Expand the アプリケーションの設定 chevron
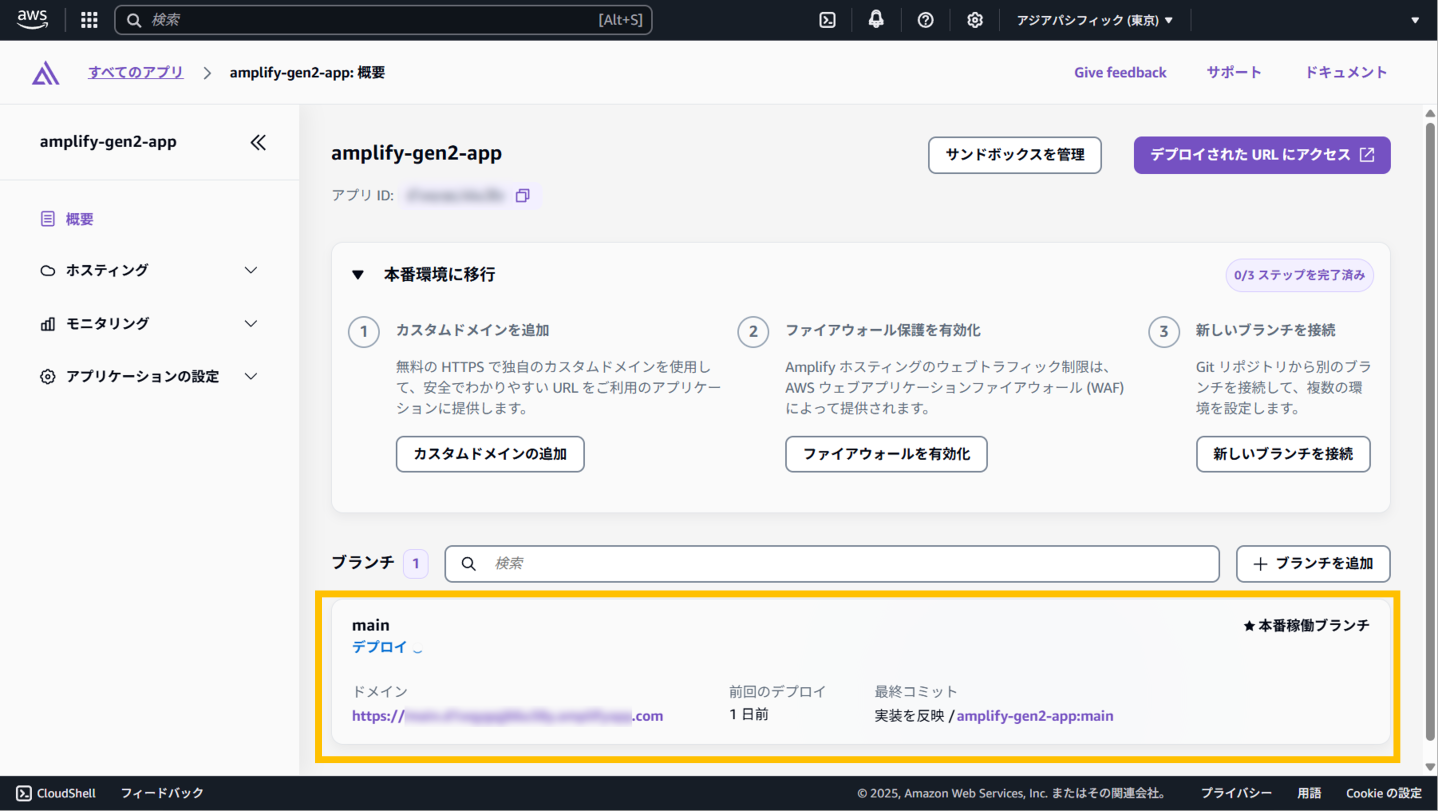This screenshot has width=1438, height=811. (251, 377)
